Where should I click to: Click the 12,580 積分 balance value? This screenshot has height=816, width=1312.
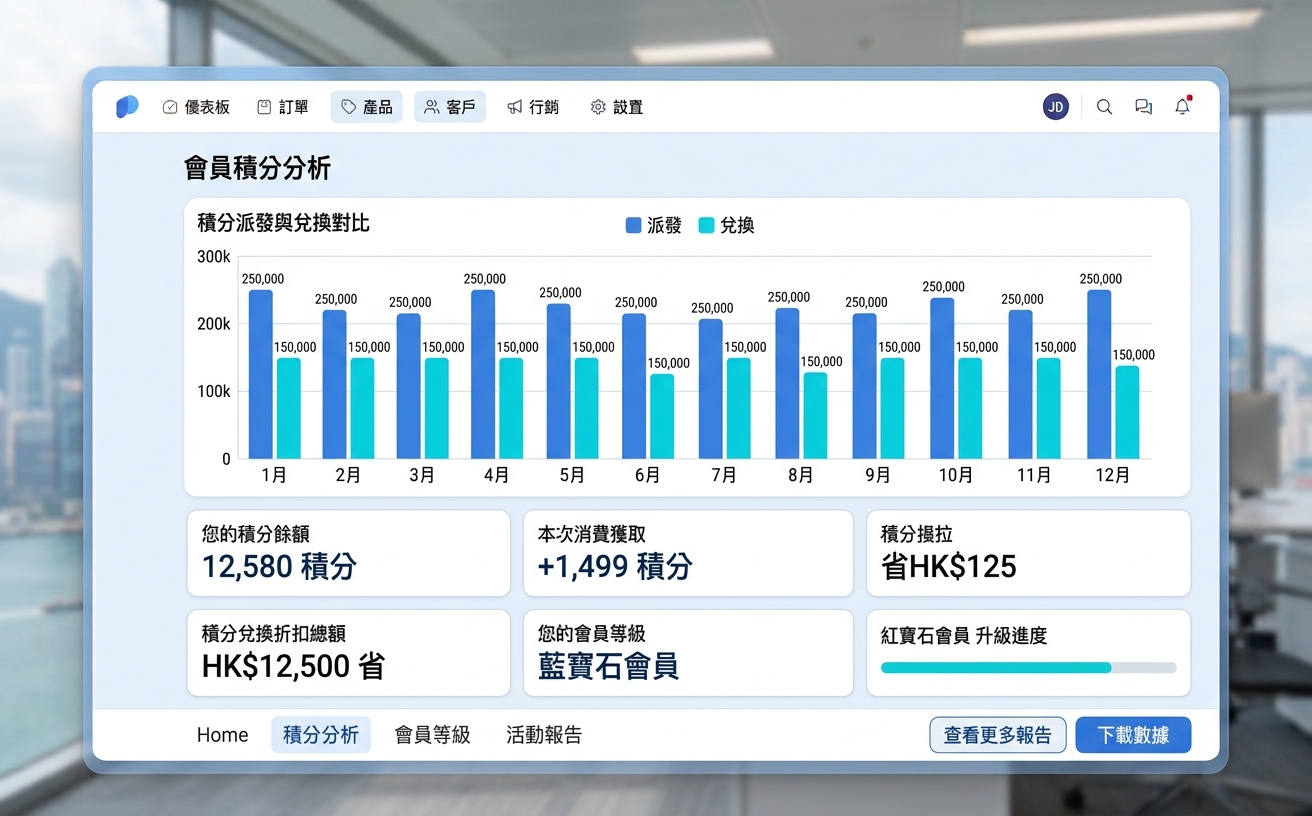(x=279, y=567)
